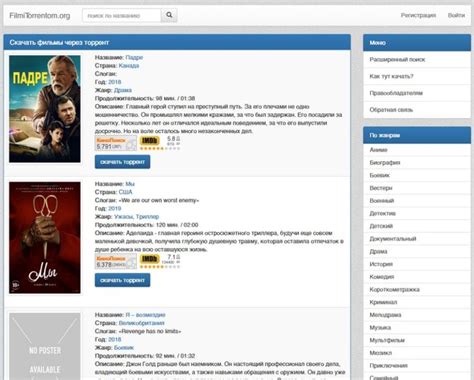The width and height of the screenshot is (474, 380).
Task: Select the Мелодрама genre in the sidebar
Action: click(417, 315)
